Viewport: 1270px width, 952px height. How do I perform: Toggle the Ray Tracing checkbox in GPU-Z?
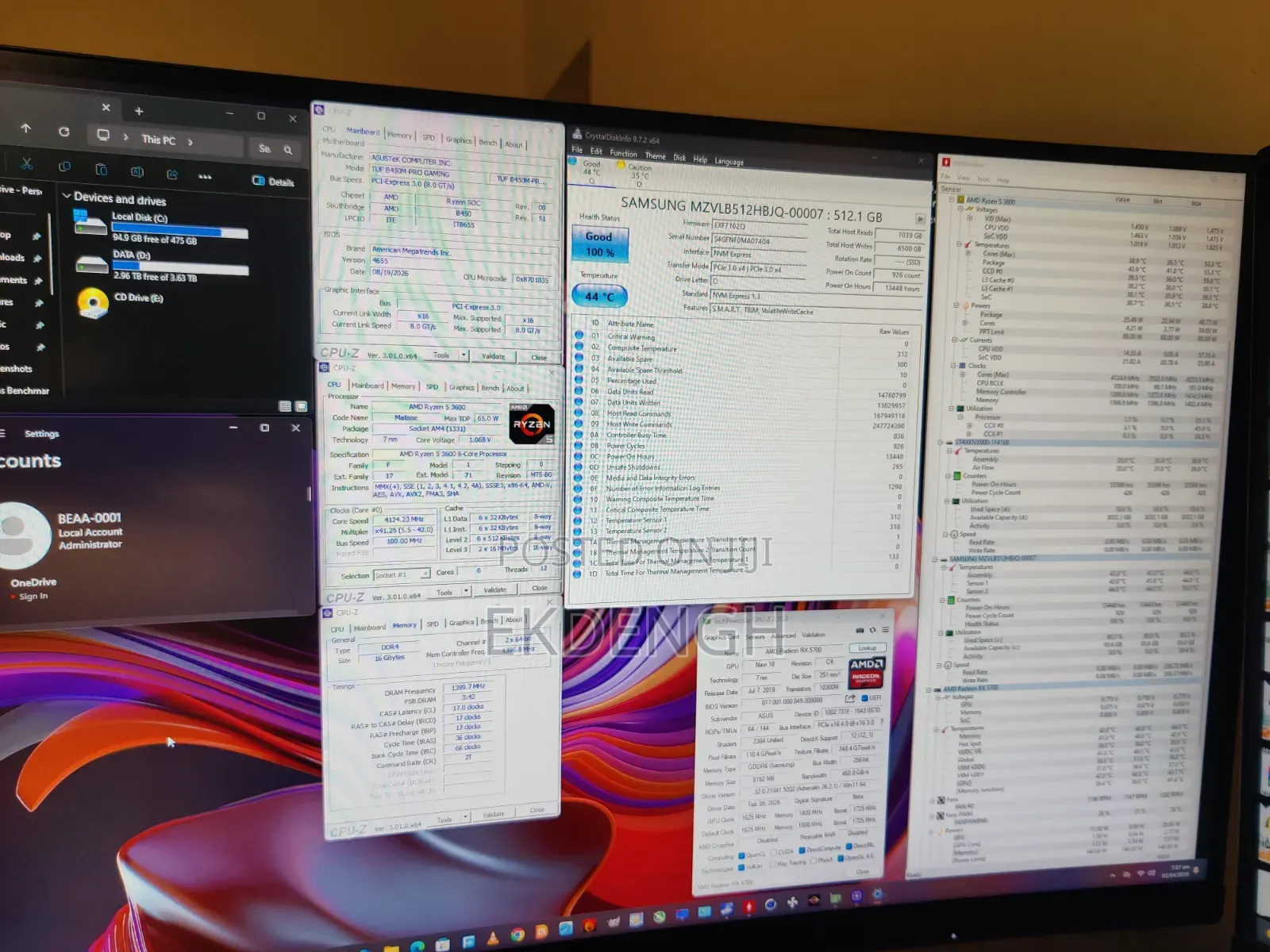[x=772, y=864]
